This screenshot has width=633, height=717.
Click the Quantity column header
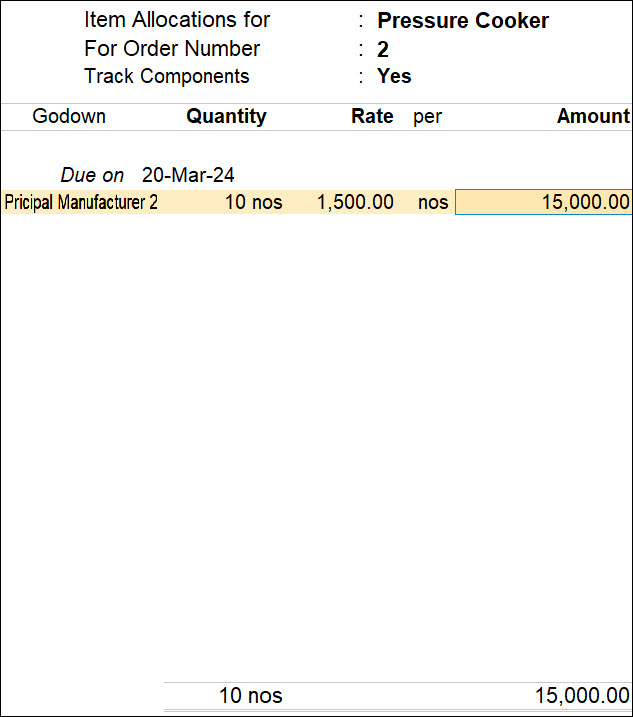click(226, 116)
